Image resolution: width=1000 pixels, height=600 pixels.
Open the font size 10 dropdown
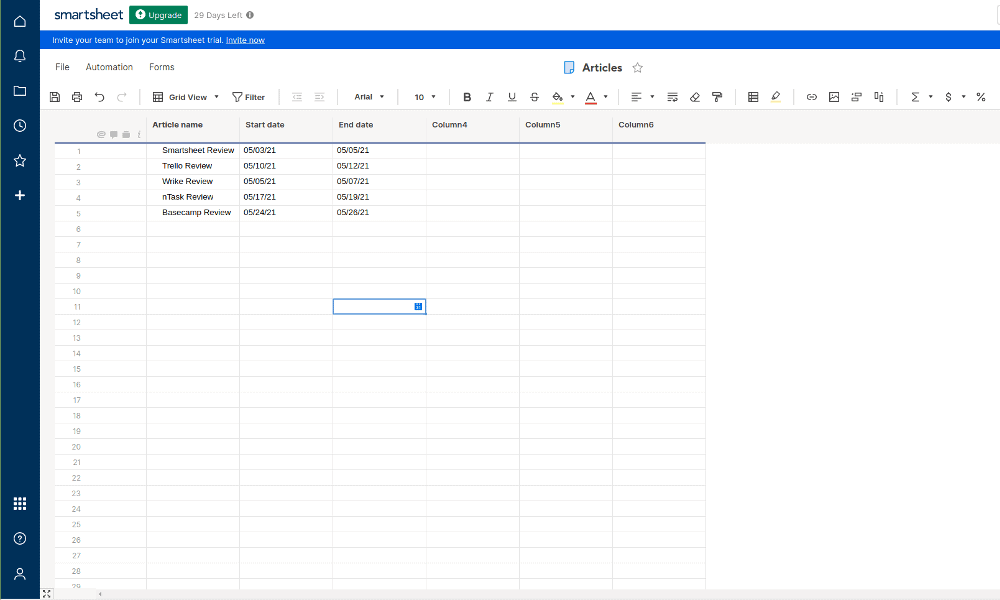pyautogui.click(x=425, y=97)
